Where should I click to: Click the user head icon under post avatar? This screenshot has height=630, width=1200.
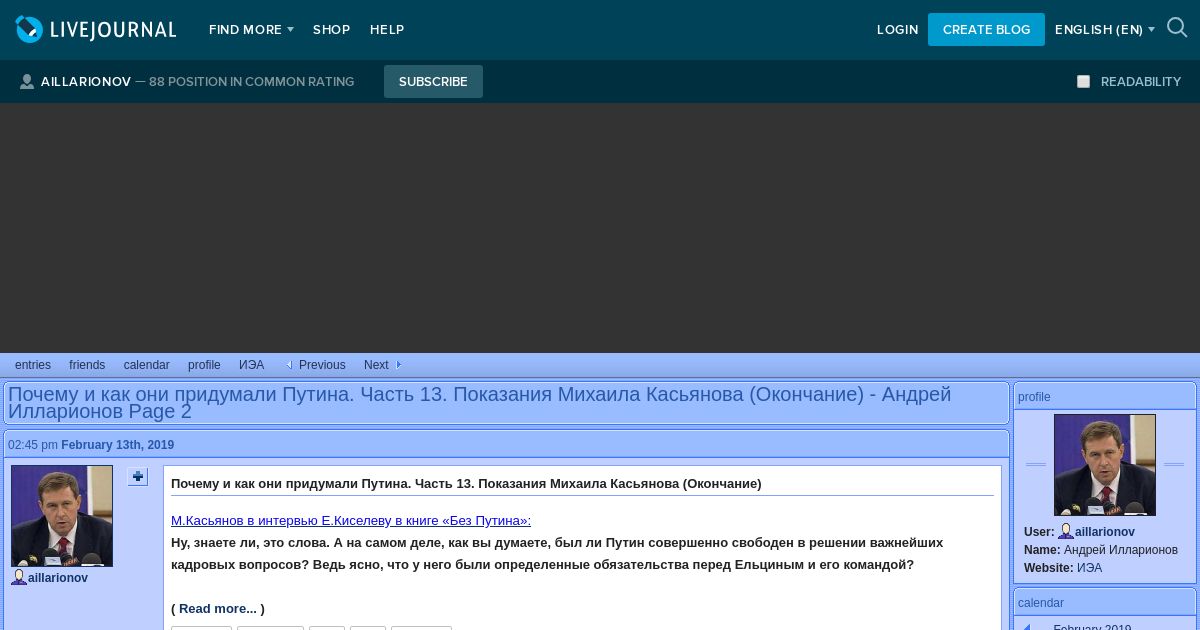pyautogui.click(x=19, y=577)
